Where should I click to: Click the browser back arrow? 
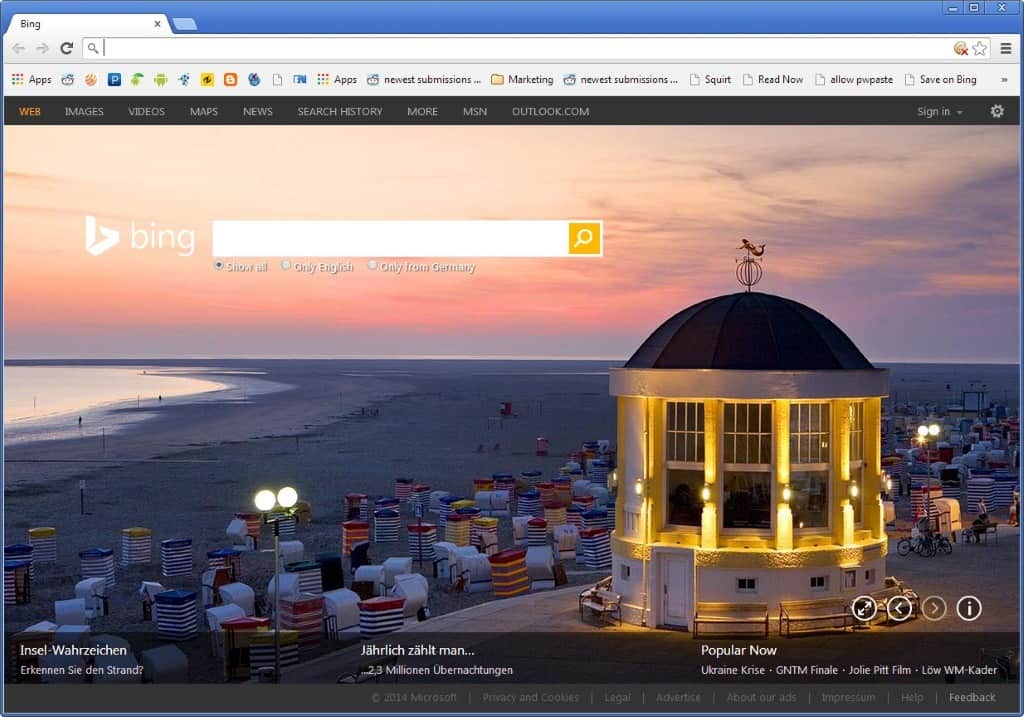pyautogui.click(x=18, y=48)
